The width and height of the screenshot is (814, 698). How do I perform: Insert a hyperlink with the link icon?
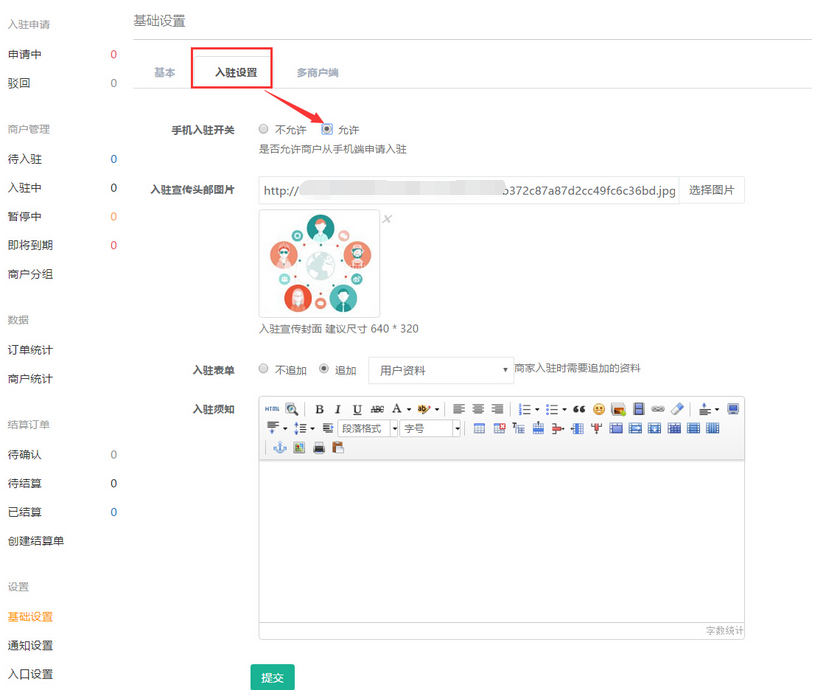pyautogui.click(x=658, y=409)
